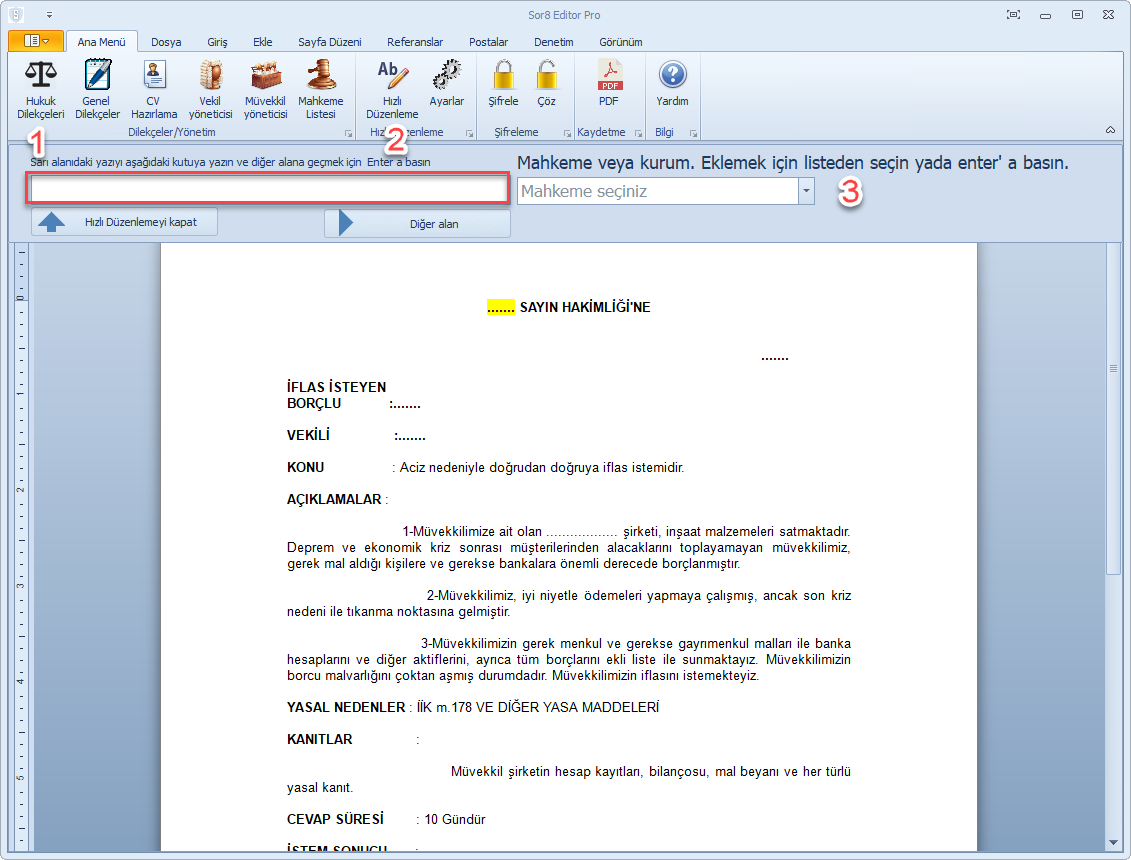Click the Çöz unlock icon
Image resolution: width=1131 pixels, height=860 pixels.
546,77
